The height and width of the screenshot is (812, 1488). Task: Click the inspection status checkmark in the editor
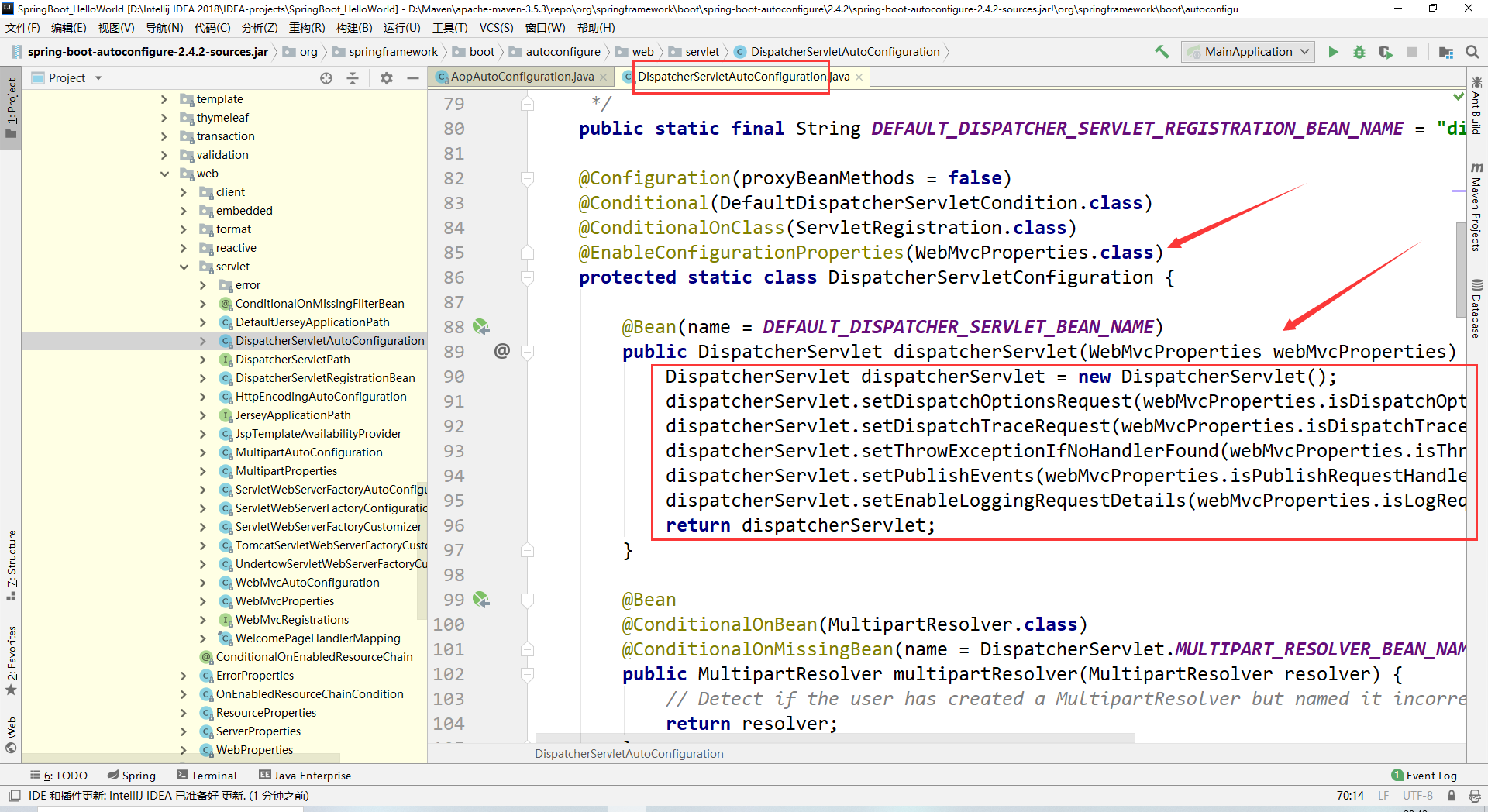tap(1459, 97)
